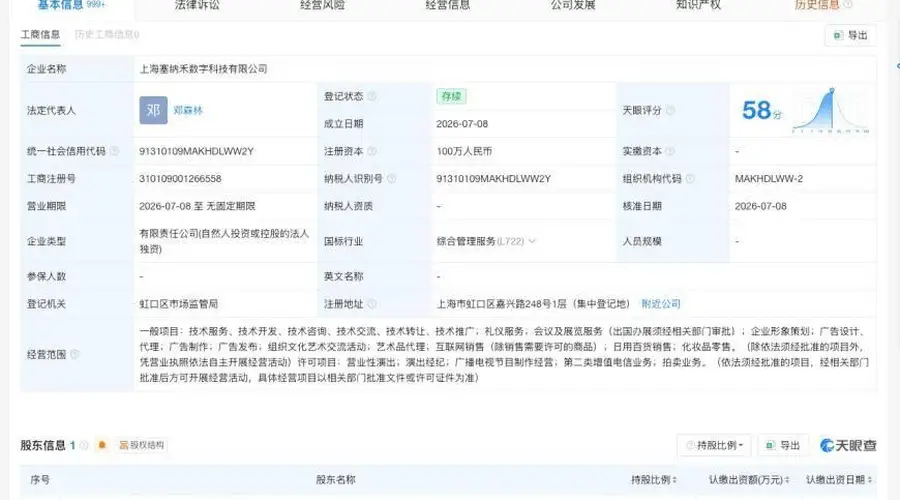Click the help icon beside 登记状态

tap(372, 96)
